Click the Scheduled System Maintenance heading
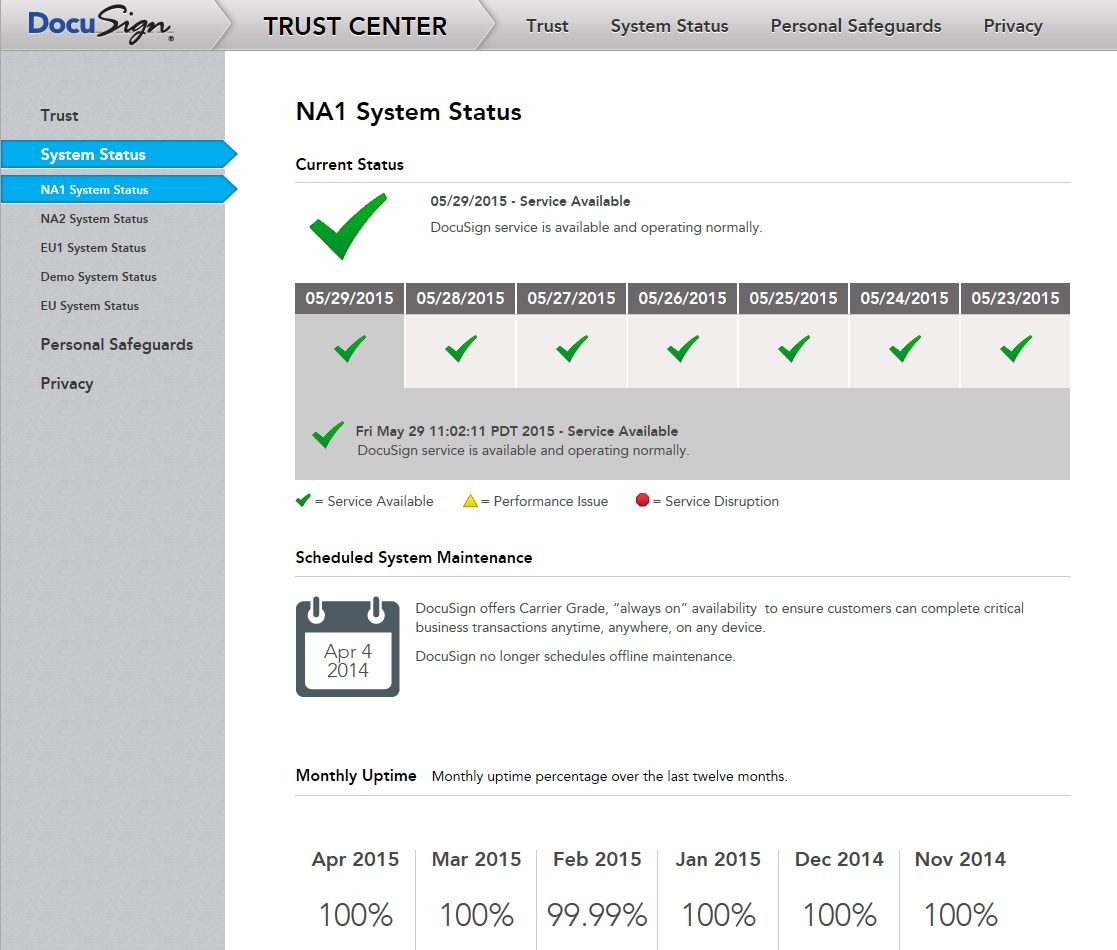Image resolution: width=1117 pixels, height=950 pixels. click(414, 558)
